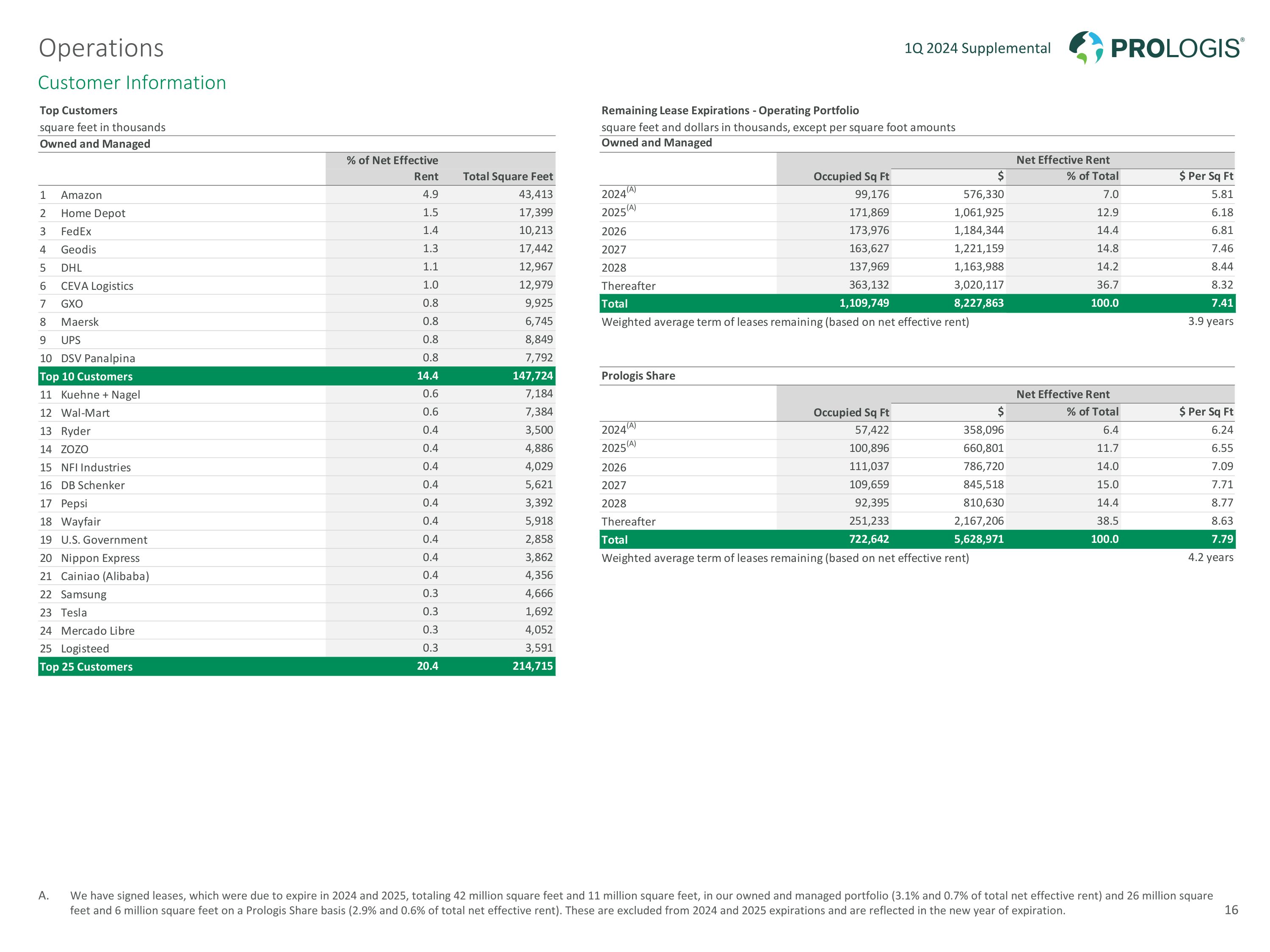Click the Occupied Sq Ft header, Owned table
This screenshot has width=1270, height=952.
point(851,176)
